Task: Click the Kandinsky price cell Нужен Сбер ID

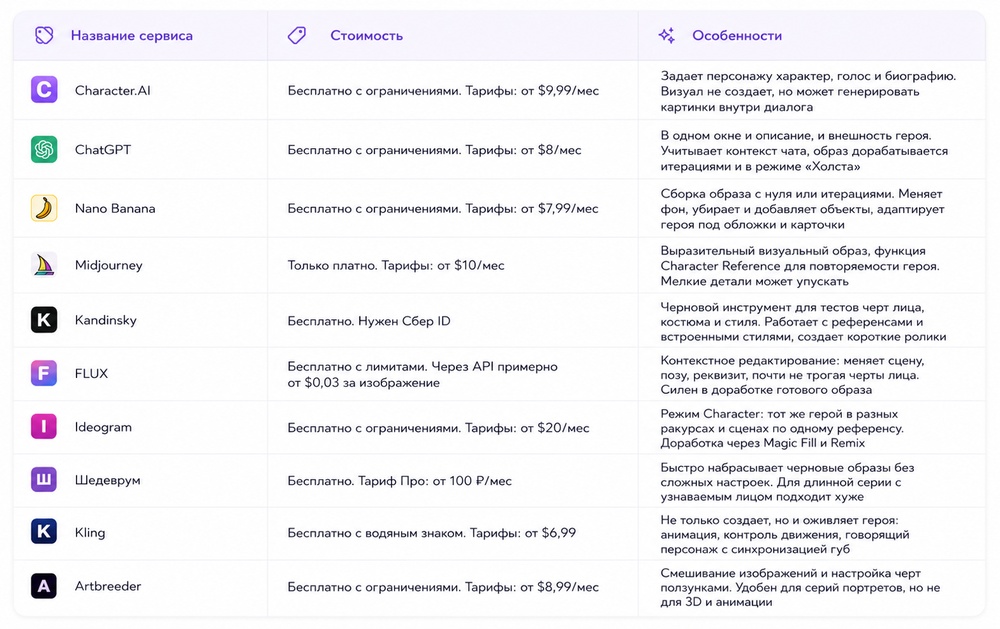Action: point(369,321)
